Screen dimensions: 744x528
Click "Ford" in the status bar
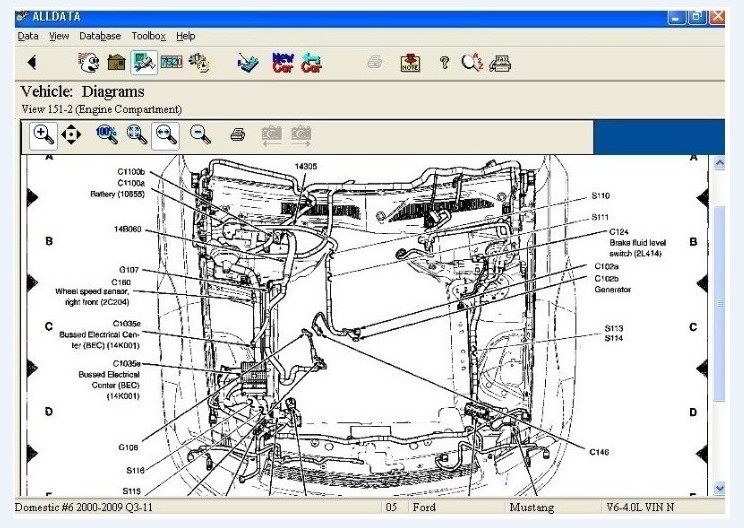424,507
